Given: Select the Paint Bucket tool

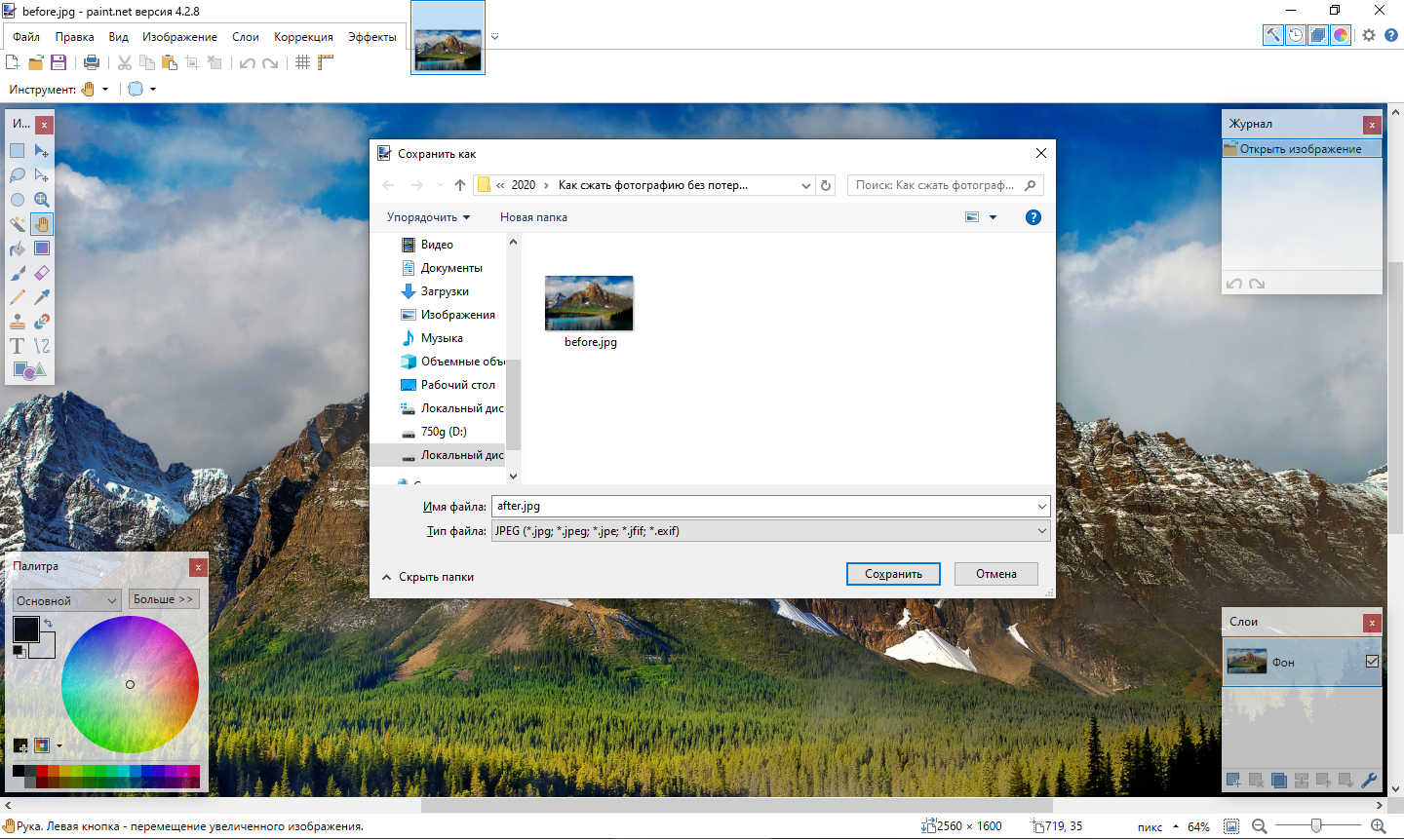Looking at the screenshot, I should (x=18, y=248).
